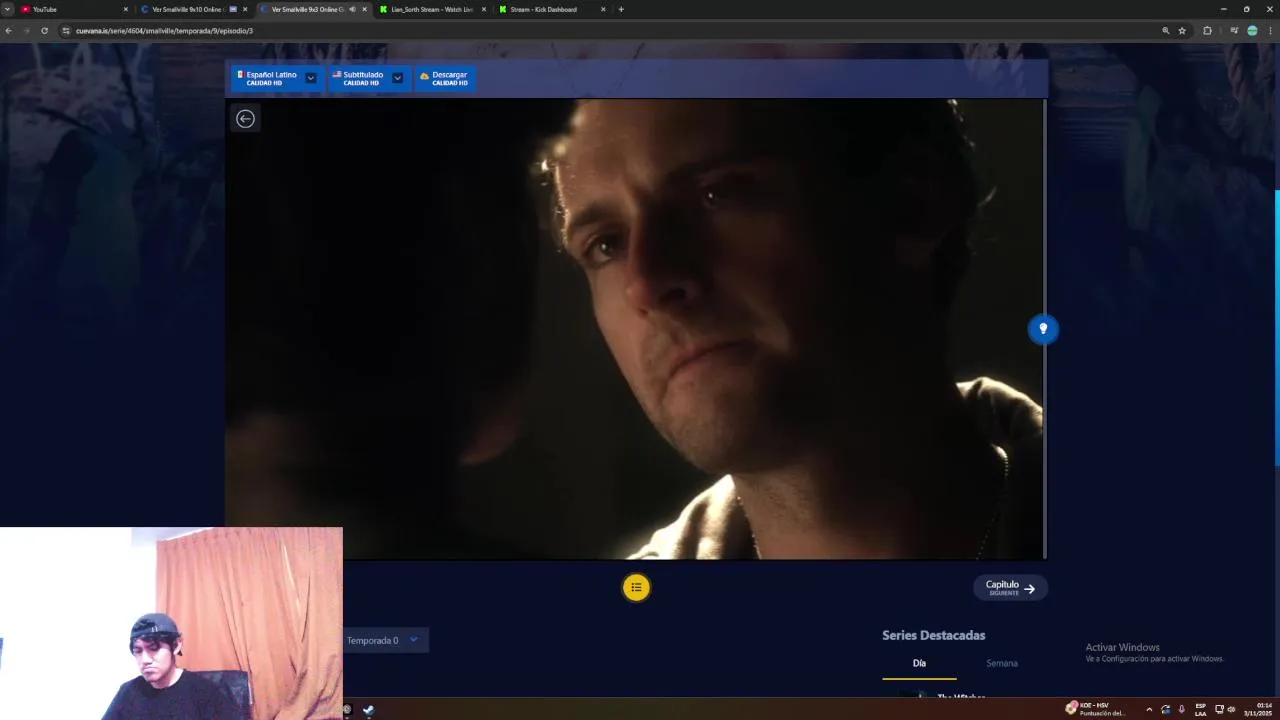
Task: View site information icon in the address bar
Action: [x=66, y=31]
